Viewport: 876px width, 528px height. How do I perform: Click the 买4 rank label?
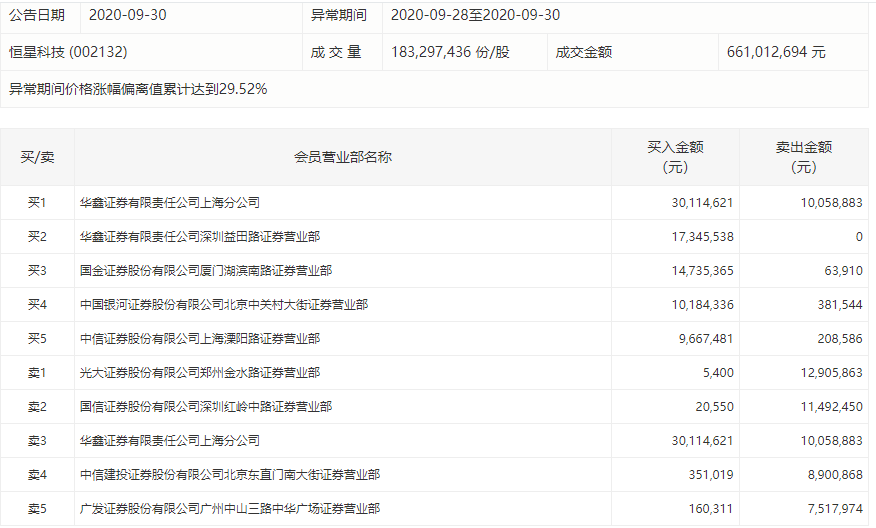(x=37, y=305)
